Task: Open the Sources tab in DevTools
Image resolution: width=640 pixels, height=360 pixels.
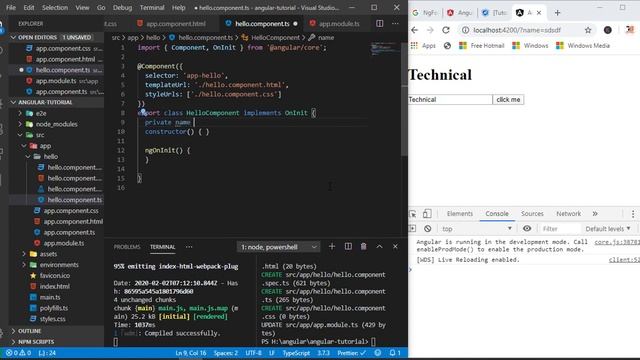Action: (x=532, y=213)
